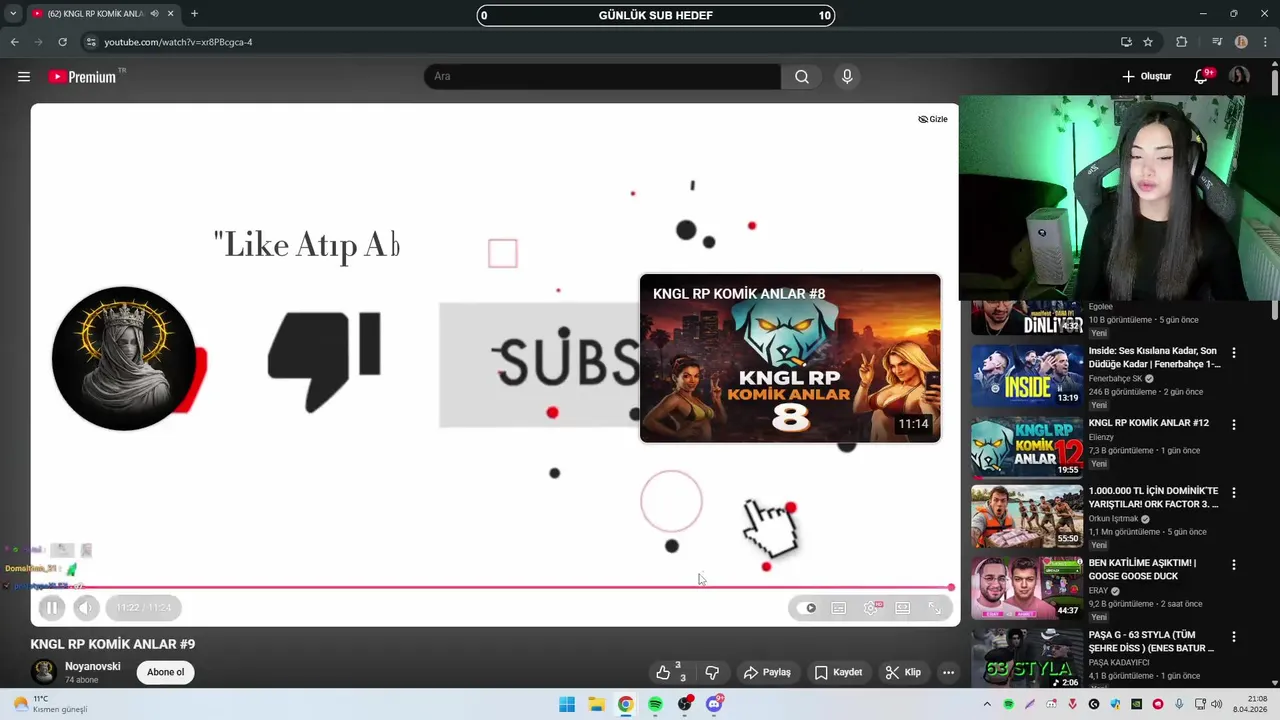Subscribe with Abone ol button
The image size is (1280, 720).
(x=166, y=672)
